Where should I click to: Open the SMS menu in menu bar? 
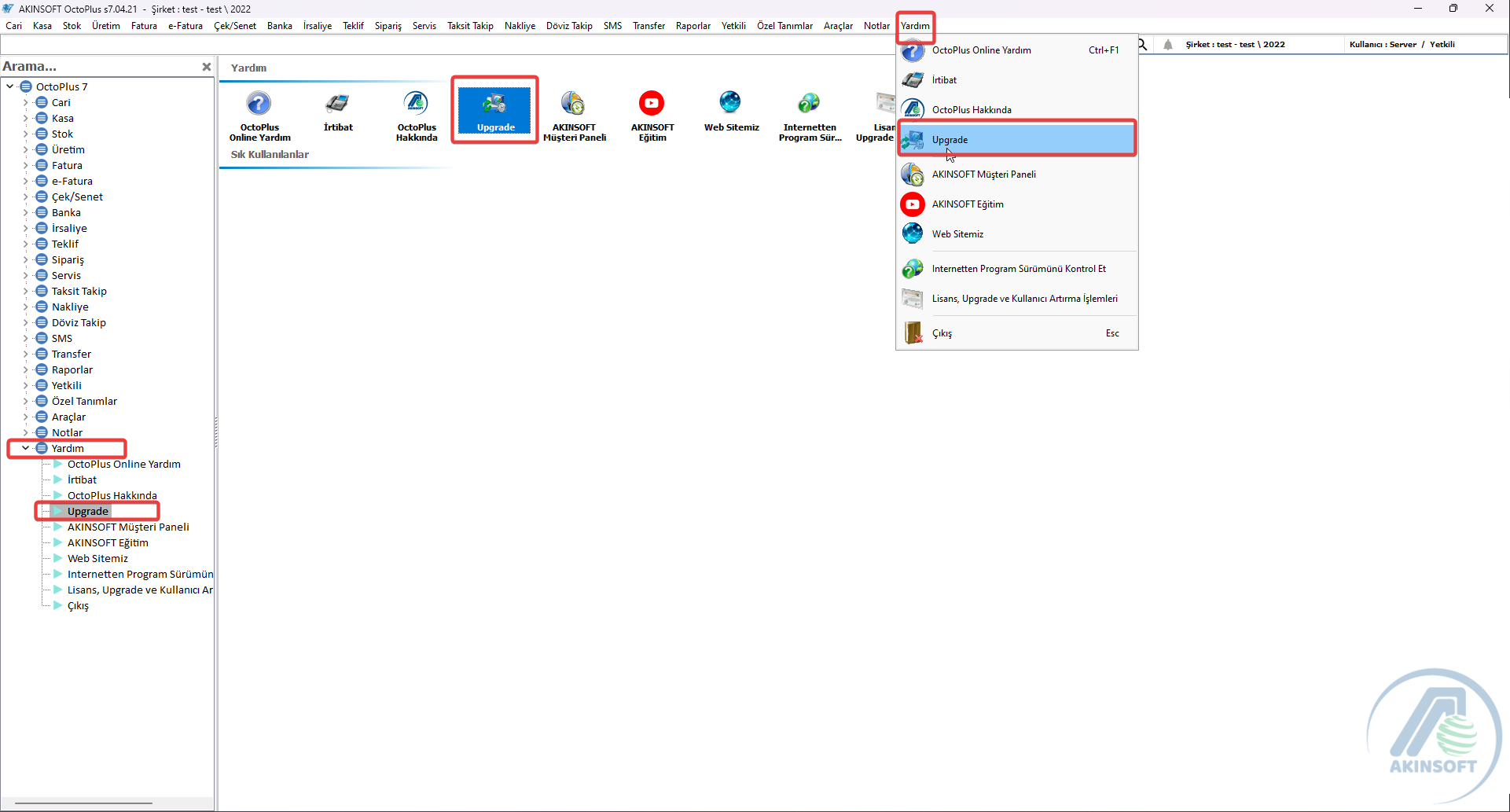coord(612,26)
